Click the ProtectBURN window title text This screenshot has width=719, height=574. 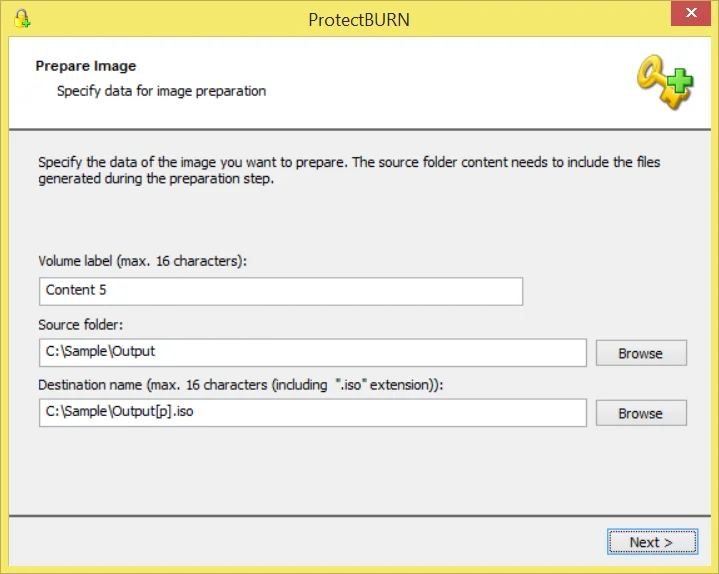pyautogui.click(x=359, y=19)
